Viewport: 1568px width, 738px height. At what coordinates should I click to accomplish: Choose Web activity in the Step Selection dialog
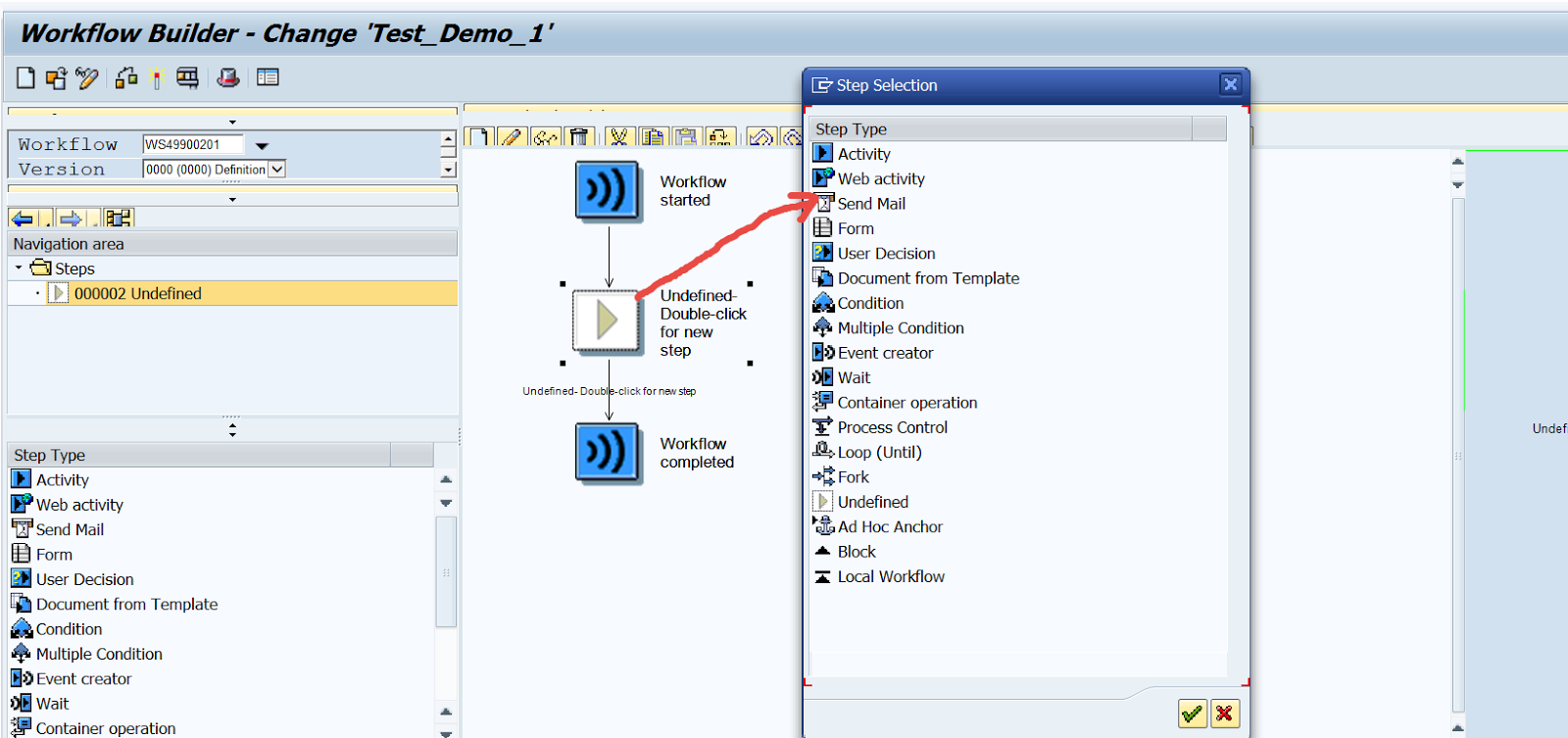[881, 178]
